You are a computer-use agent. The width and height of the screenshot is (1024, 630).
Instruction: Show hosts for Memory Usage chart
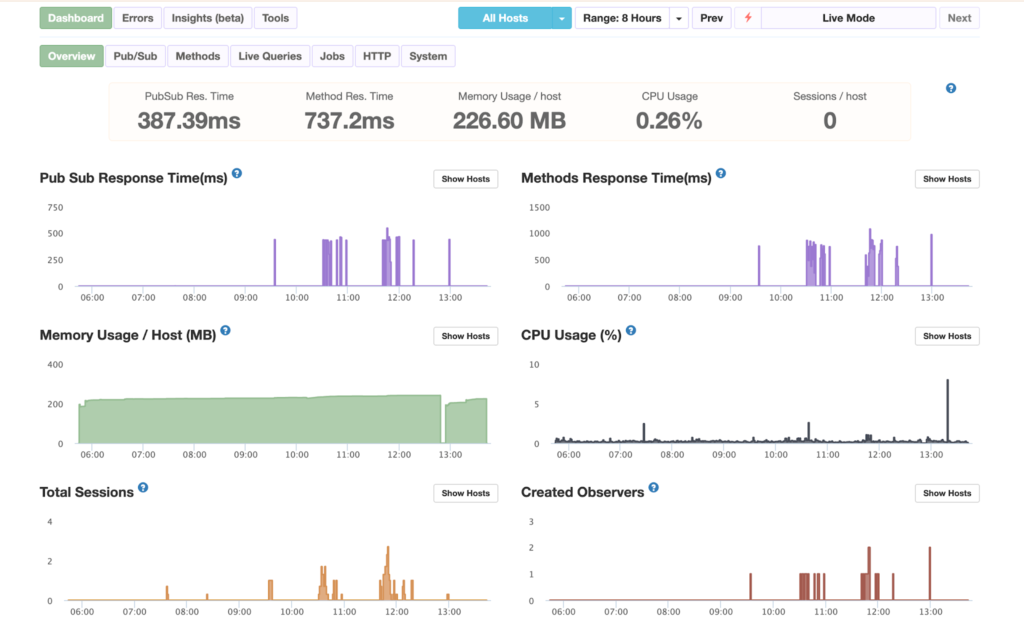pos(465,336)
